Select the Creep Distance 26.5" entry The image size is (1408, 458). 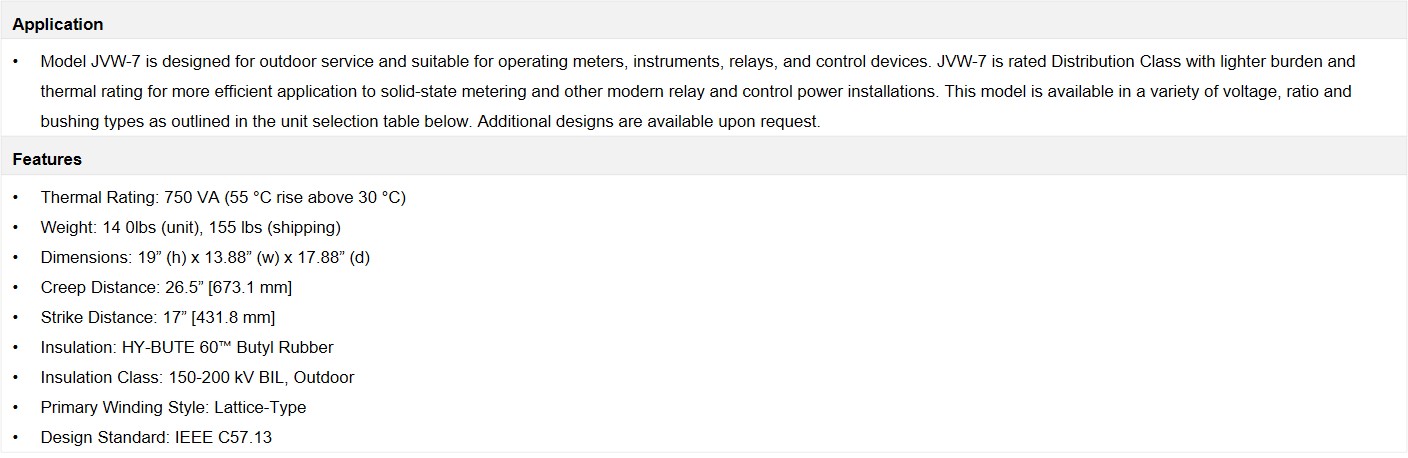(x=166, y=287)
